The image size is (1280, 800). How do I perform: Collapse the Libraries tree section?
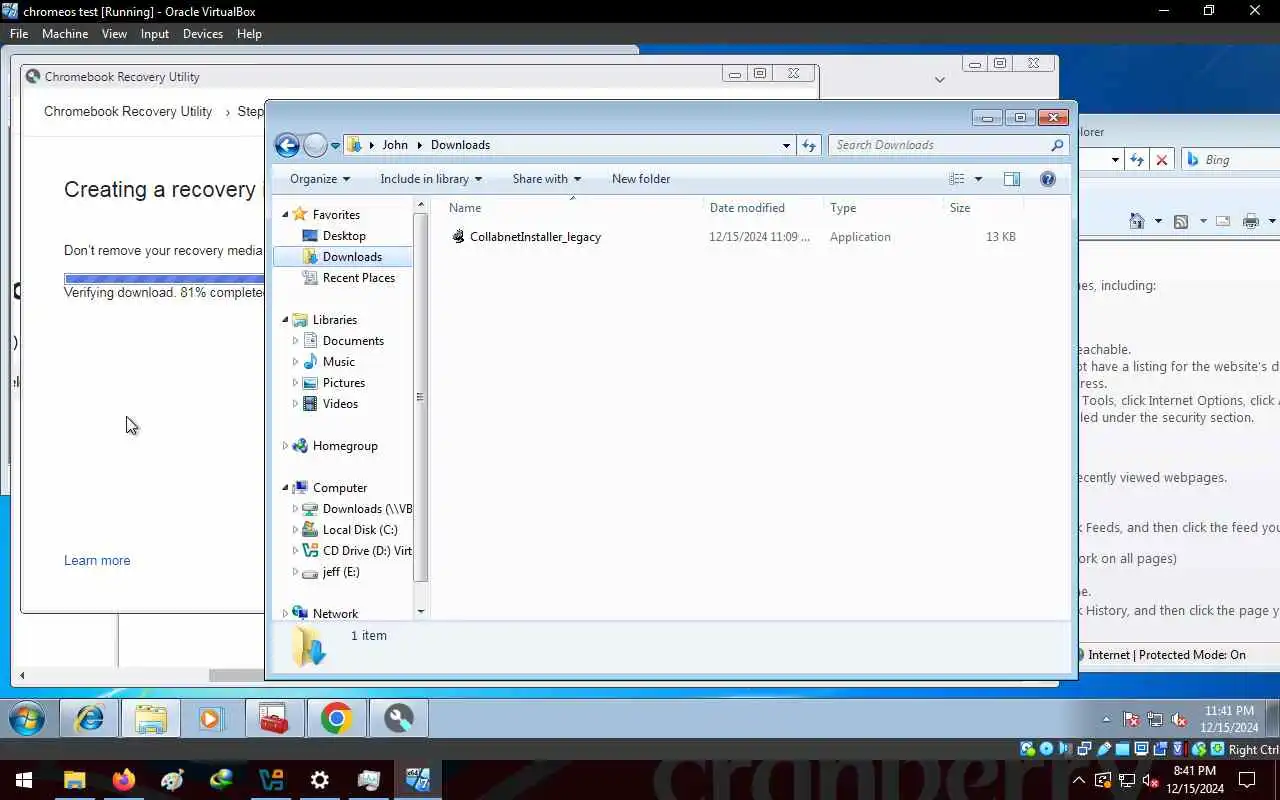point(286,320)
